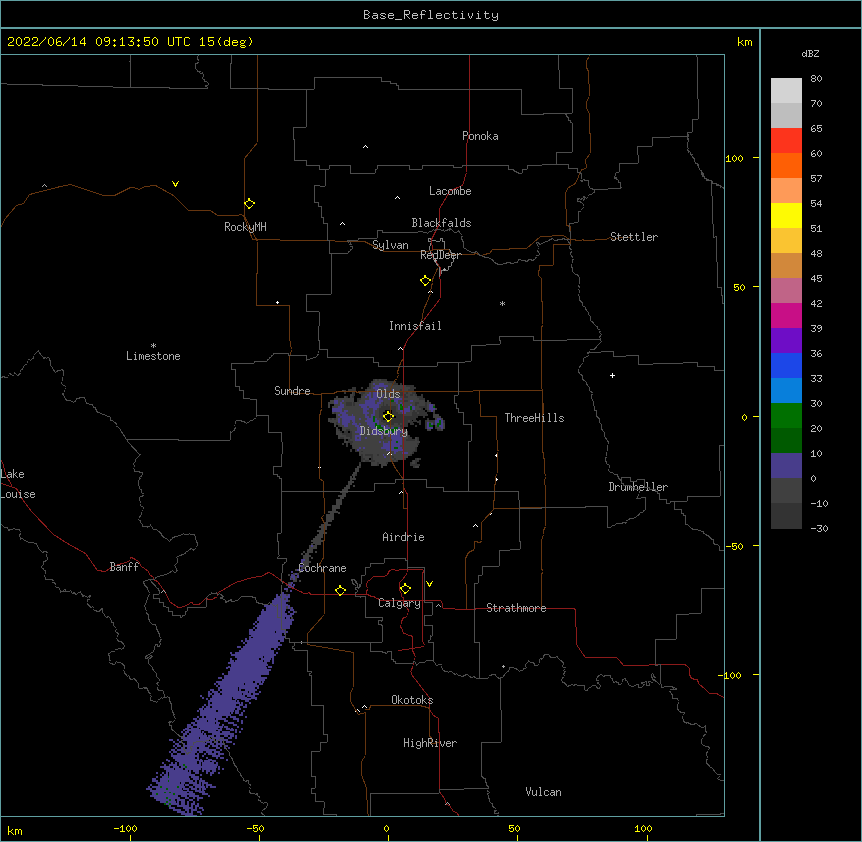Click the asterisk marker above Limestone
This screenshot has width=862, height=842.
coord(153,346)
